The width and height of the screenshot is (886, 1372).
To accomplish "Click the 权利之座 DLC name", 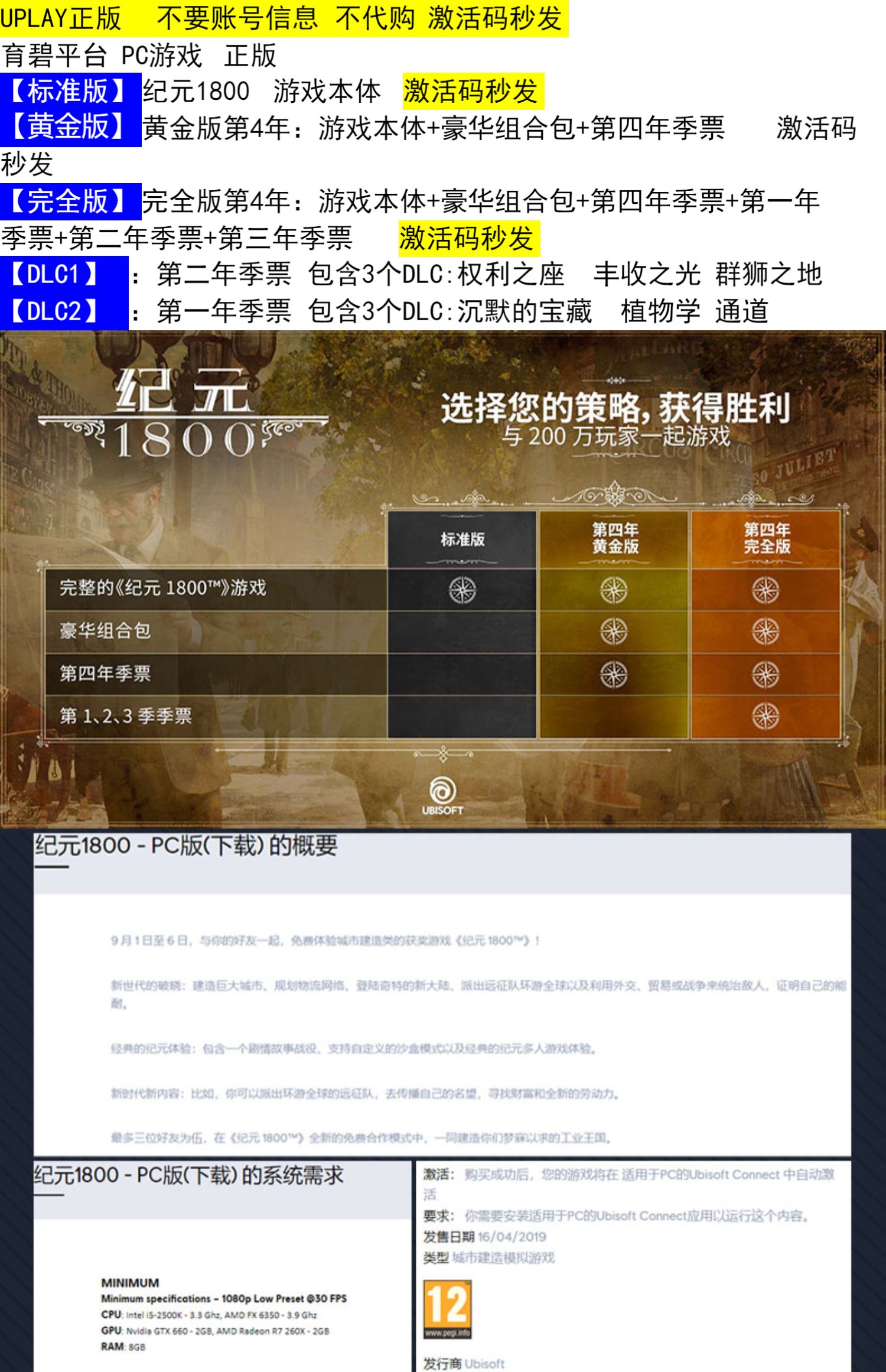I will point(511,275).
